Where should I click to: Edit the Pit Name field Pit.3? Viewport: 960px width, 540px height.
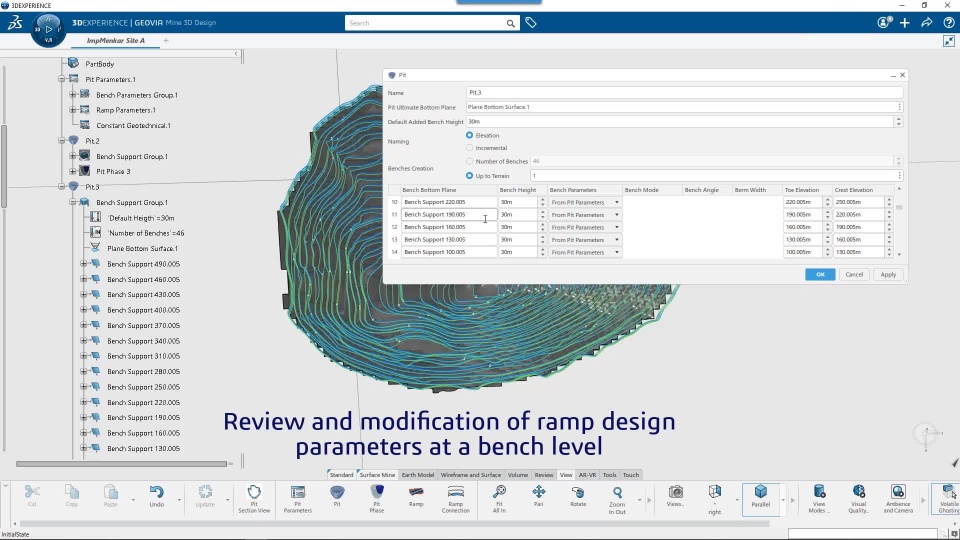(684, 92)
